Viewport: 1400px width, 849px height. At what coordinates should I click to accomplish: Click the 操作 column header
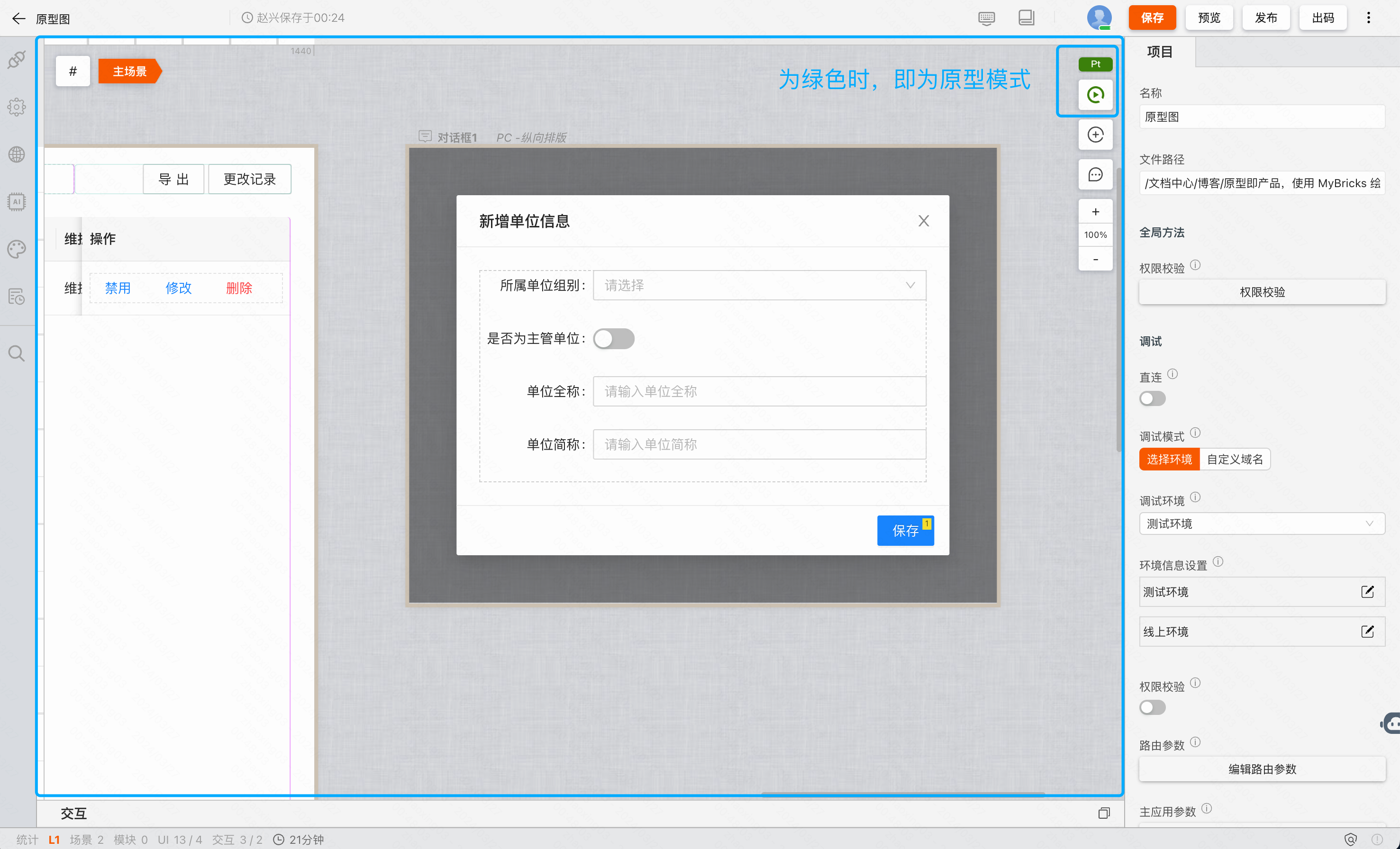103,239
